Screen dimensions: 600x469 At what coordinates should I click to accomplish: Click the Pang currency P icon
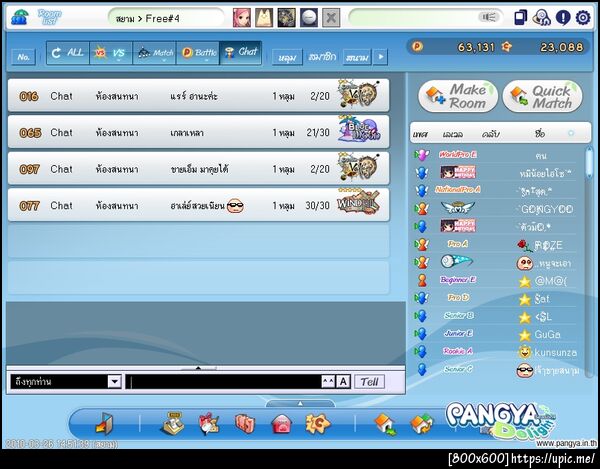tap(417, 47)
